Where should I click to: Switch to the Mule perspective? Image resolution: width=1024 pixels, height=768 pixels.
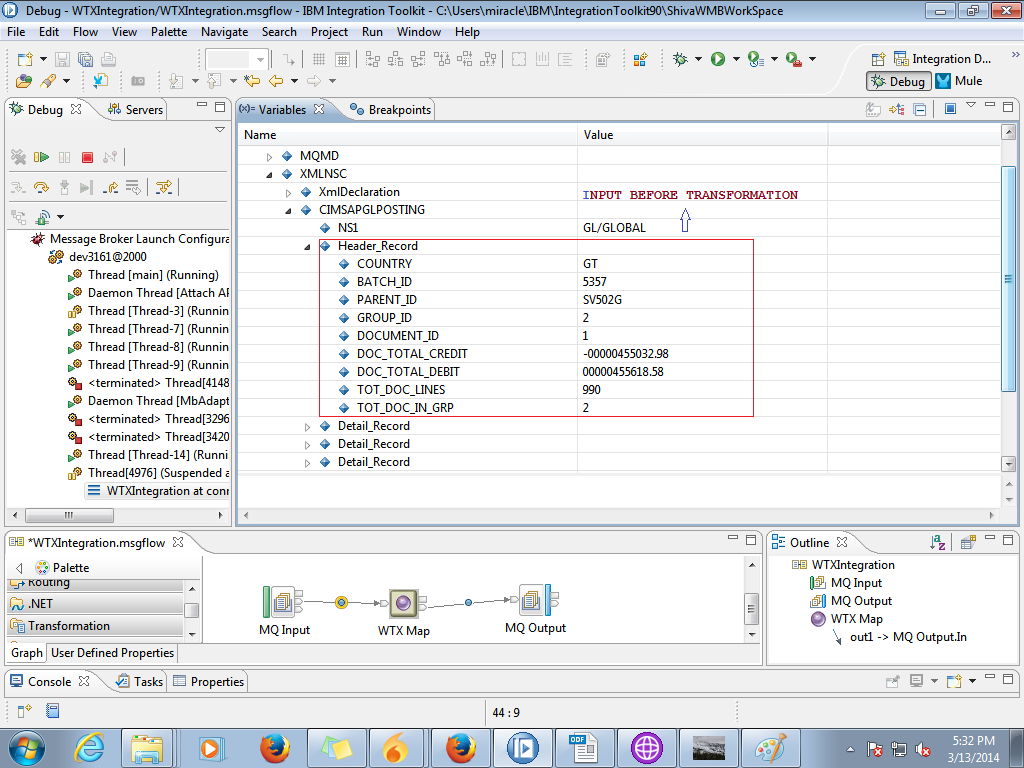pos(959,81)
